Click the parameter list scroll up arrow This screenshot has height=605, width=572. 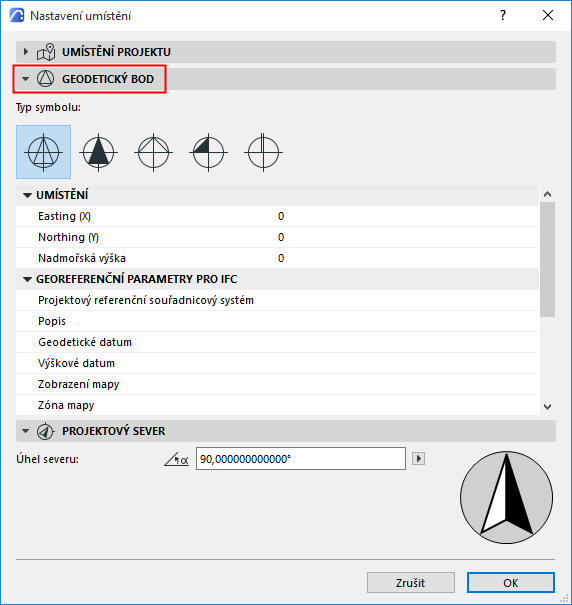tap(547, 194)
